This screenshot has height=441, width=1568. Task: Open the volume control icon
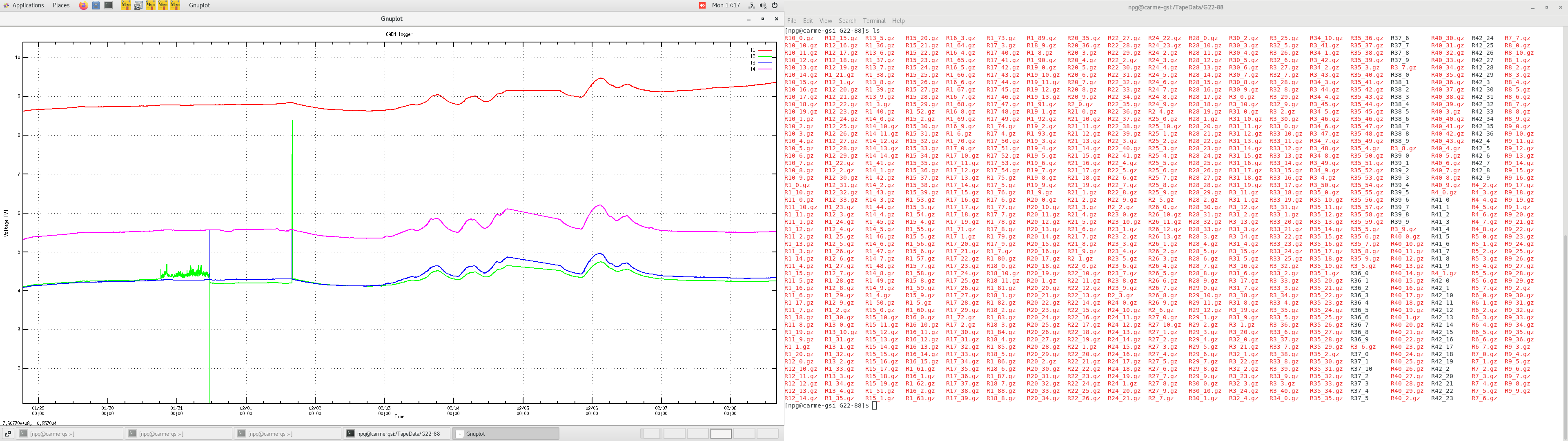[x=763, y=5]
